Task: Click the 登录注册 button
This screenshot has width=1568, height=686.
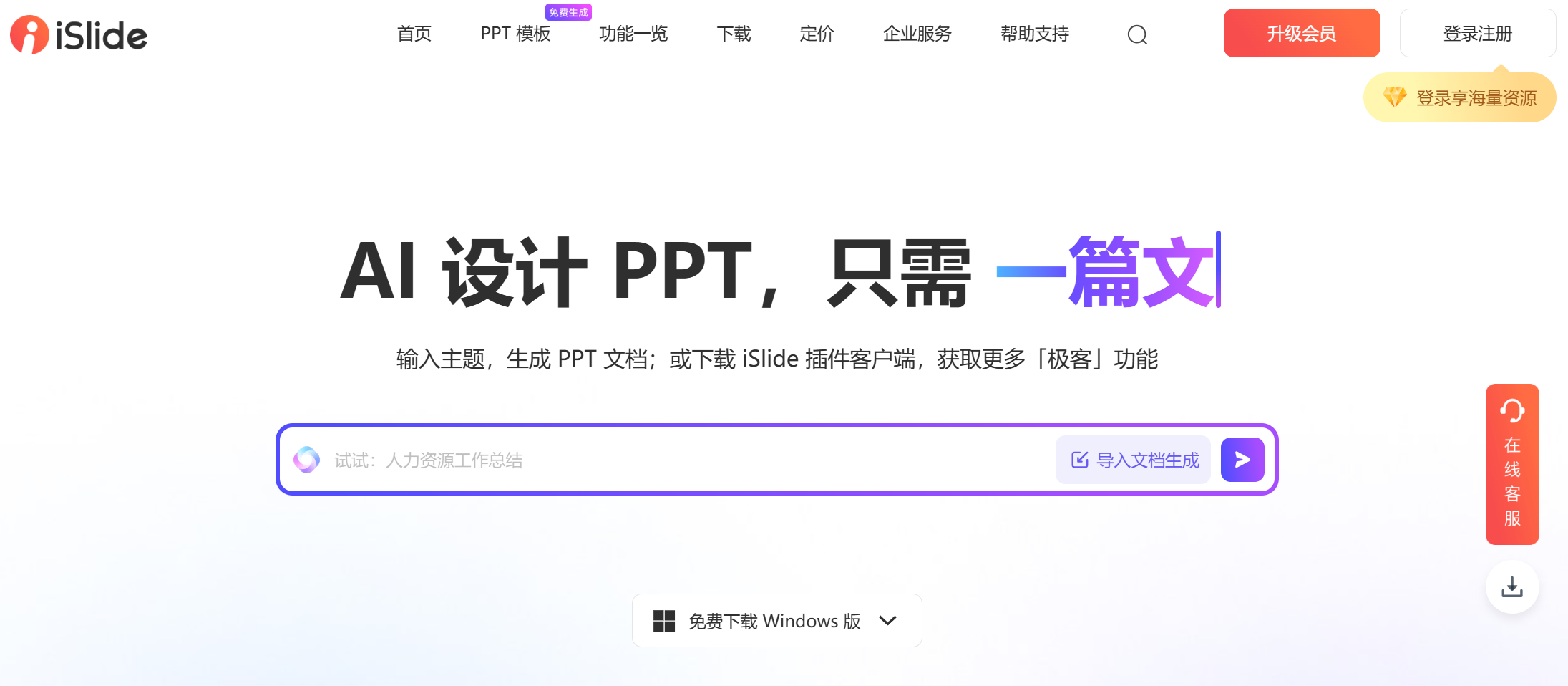Action: [x=1478, y=33]
